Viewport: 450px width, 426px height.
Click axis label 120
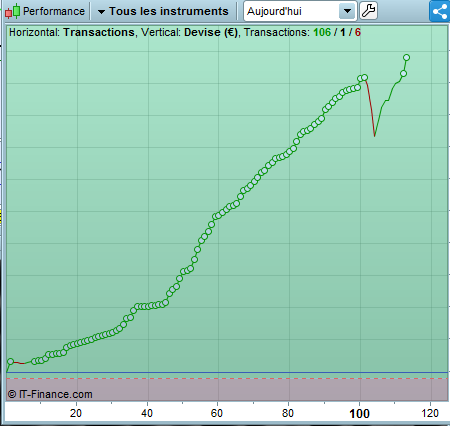pos(430,413)
